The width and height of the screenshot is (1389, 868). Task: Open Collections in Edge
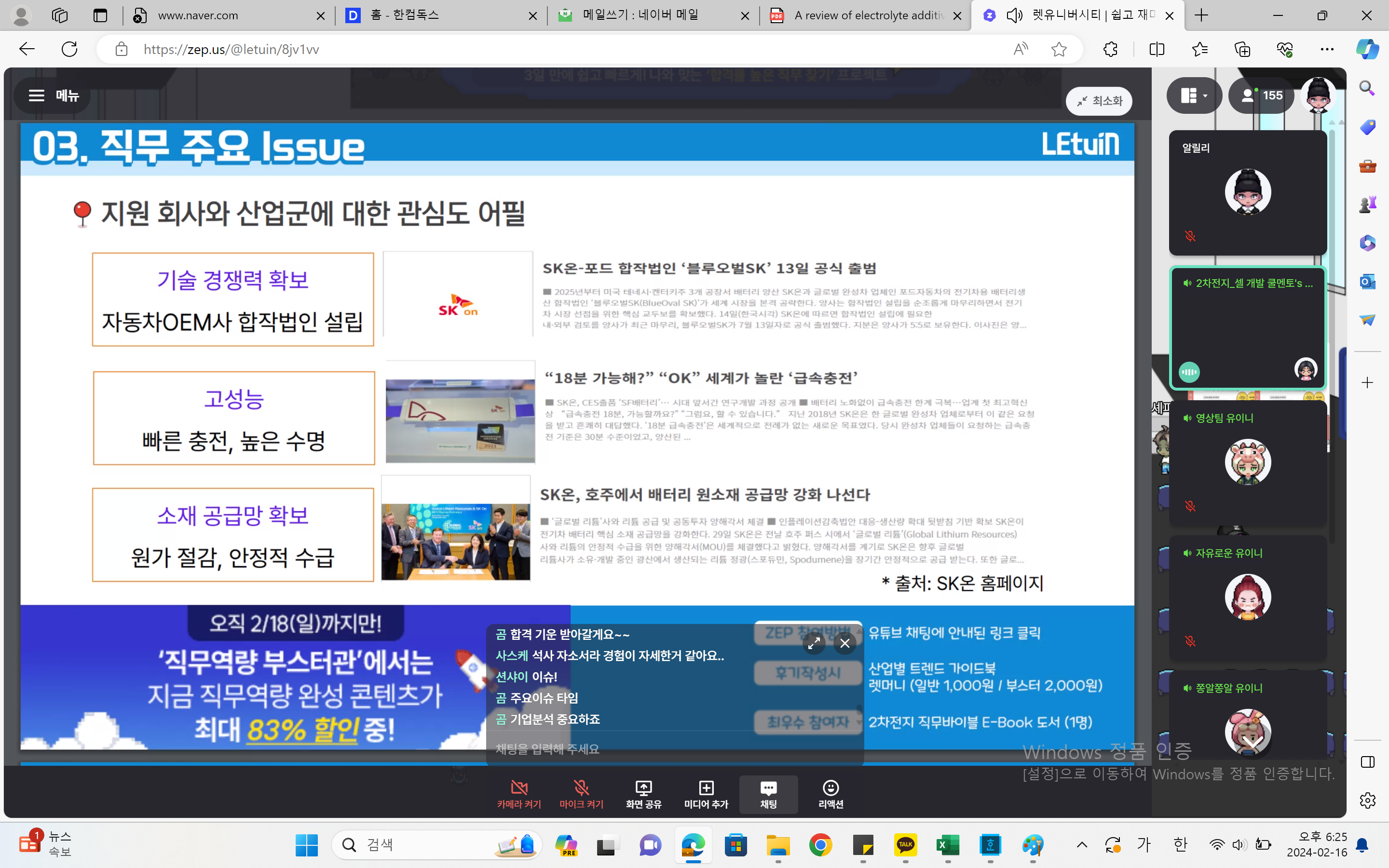pyautogui.click(x=1243, y=49)
